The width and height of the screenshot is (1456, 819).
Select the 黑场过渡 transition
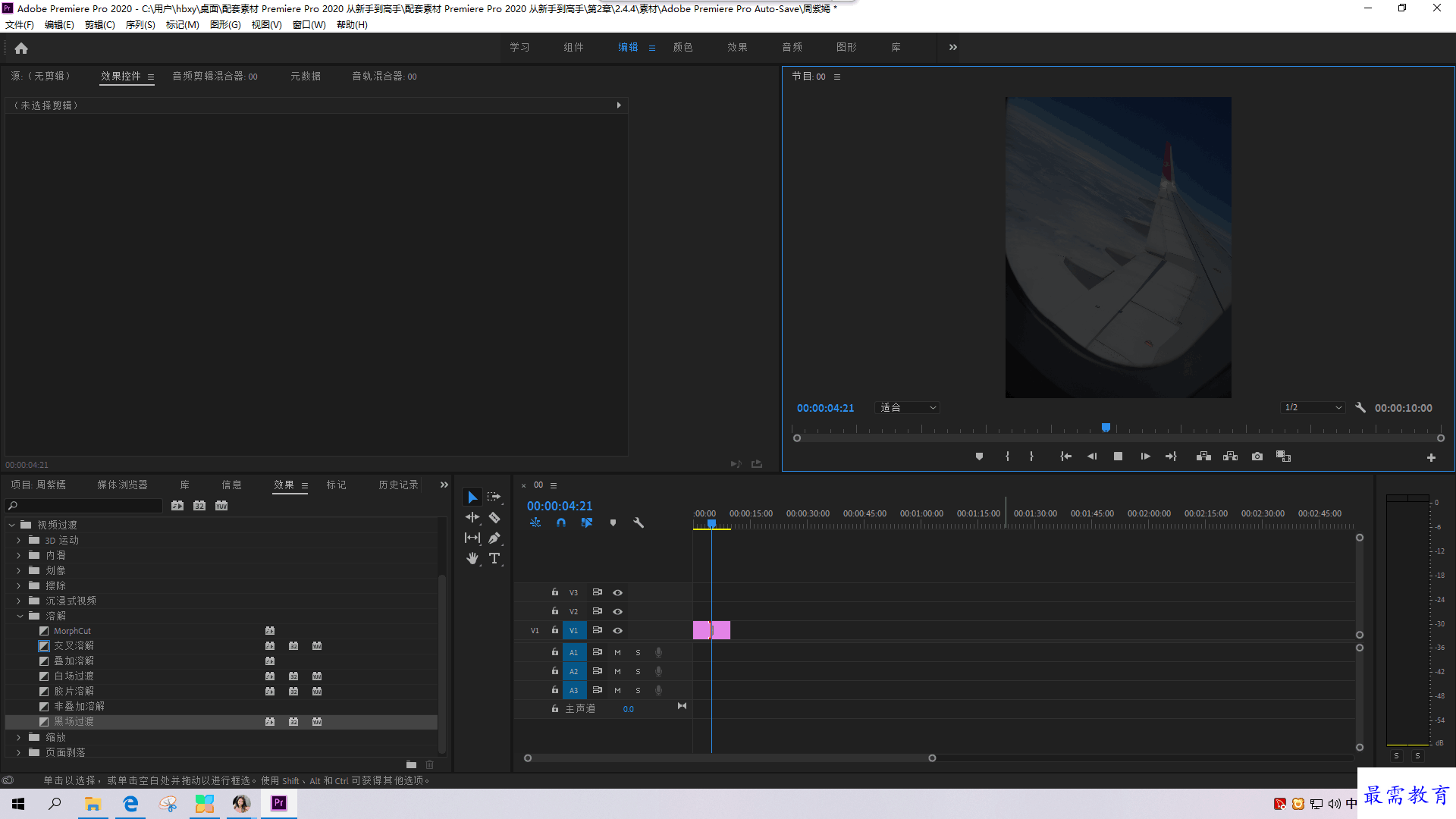pos(74,721)
